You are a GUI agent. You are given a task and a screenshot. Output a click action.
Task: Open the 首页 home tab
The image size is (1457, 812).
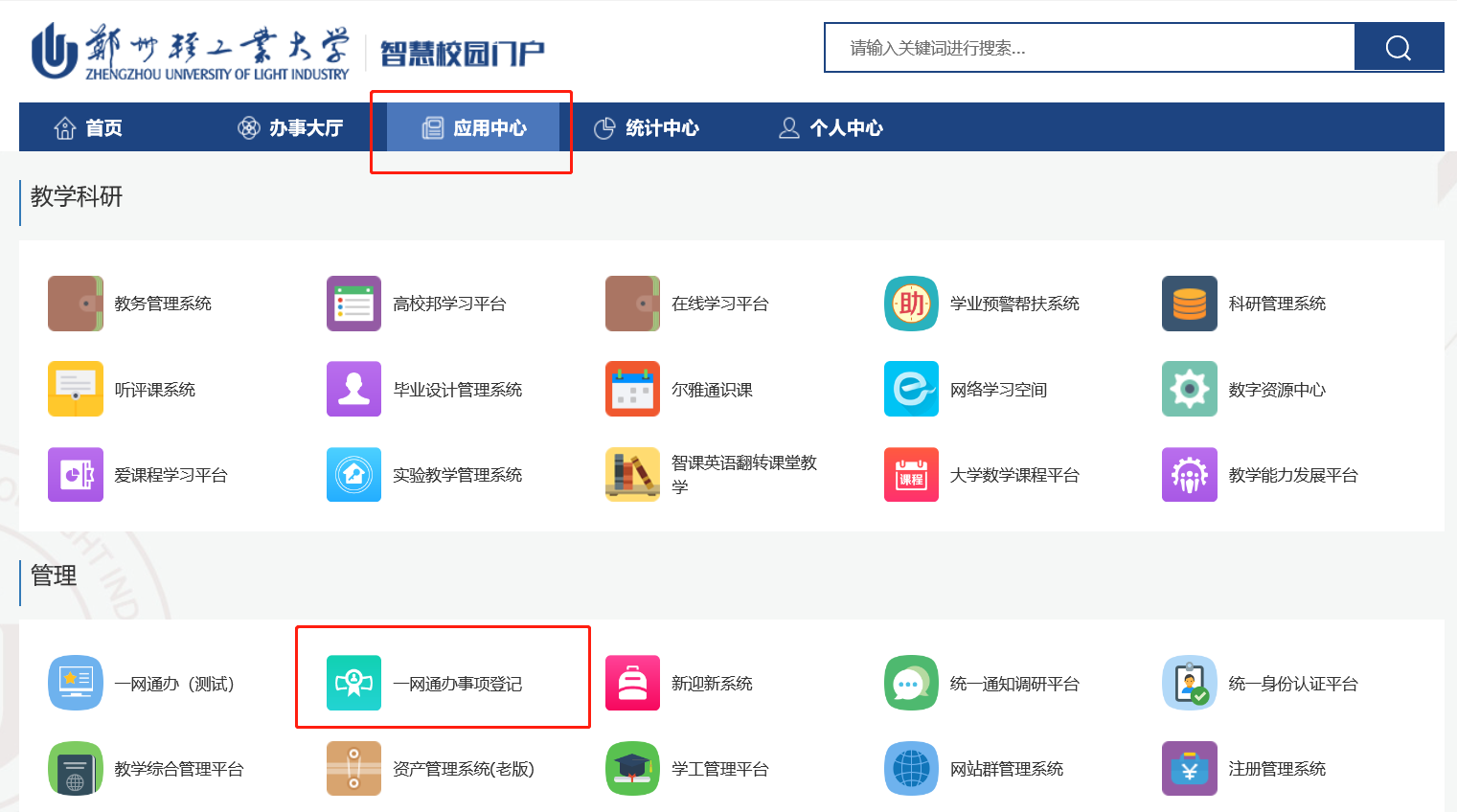(x=88, y=128)
